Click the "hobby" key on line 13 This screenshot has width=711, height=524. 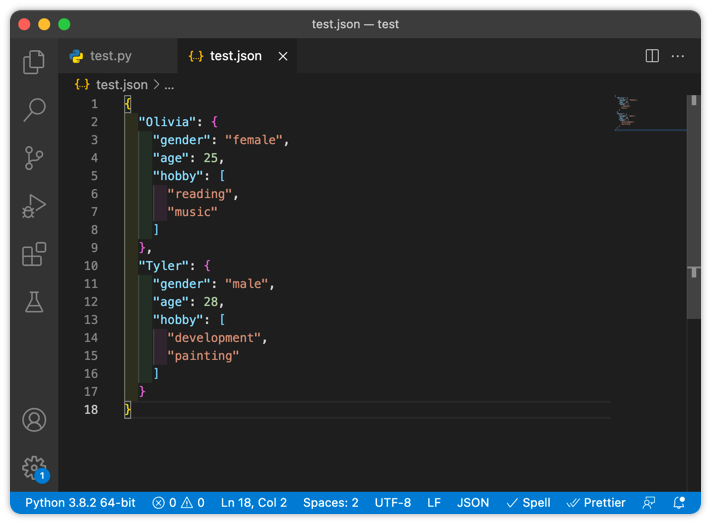coord(178,320)
